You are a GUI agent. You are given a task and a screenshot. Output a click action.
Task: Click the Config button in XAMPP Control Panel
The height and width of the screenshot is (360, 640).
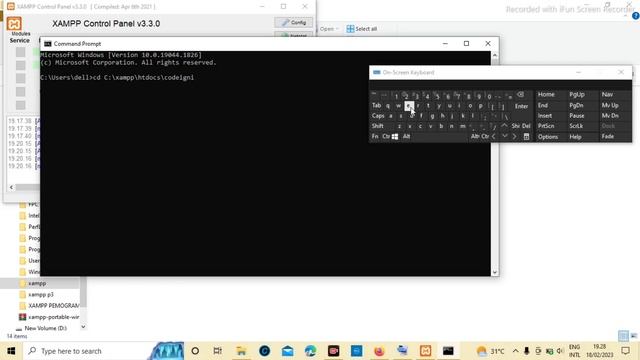[293, 22]
